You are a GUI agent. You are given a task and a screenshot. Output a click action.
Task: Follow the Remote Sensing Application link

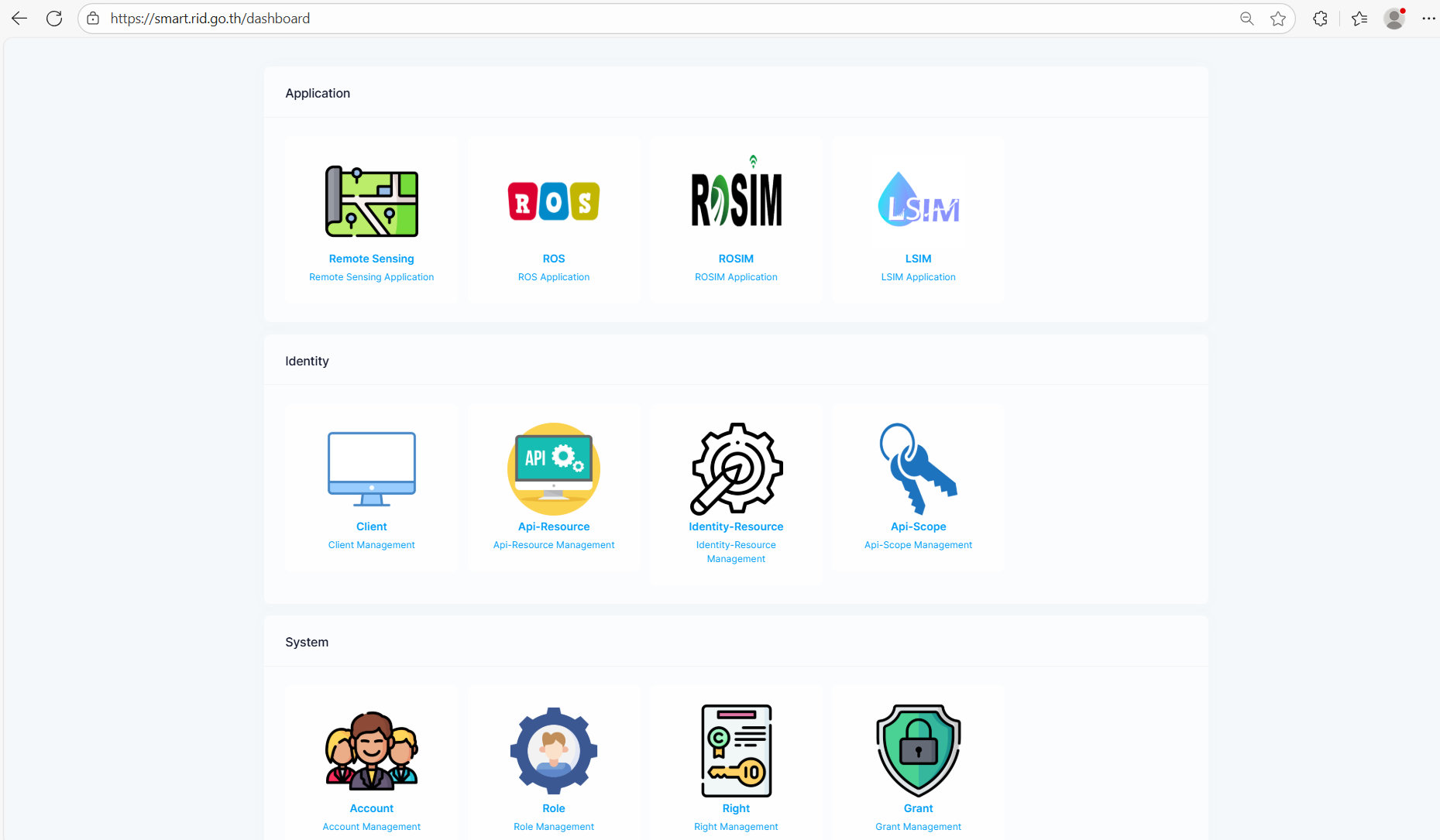coord(371,277)
